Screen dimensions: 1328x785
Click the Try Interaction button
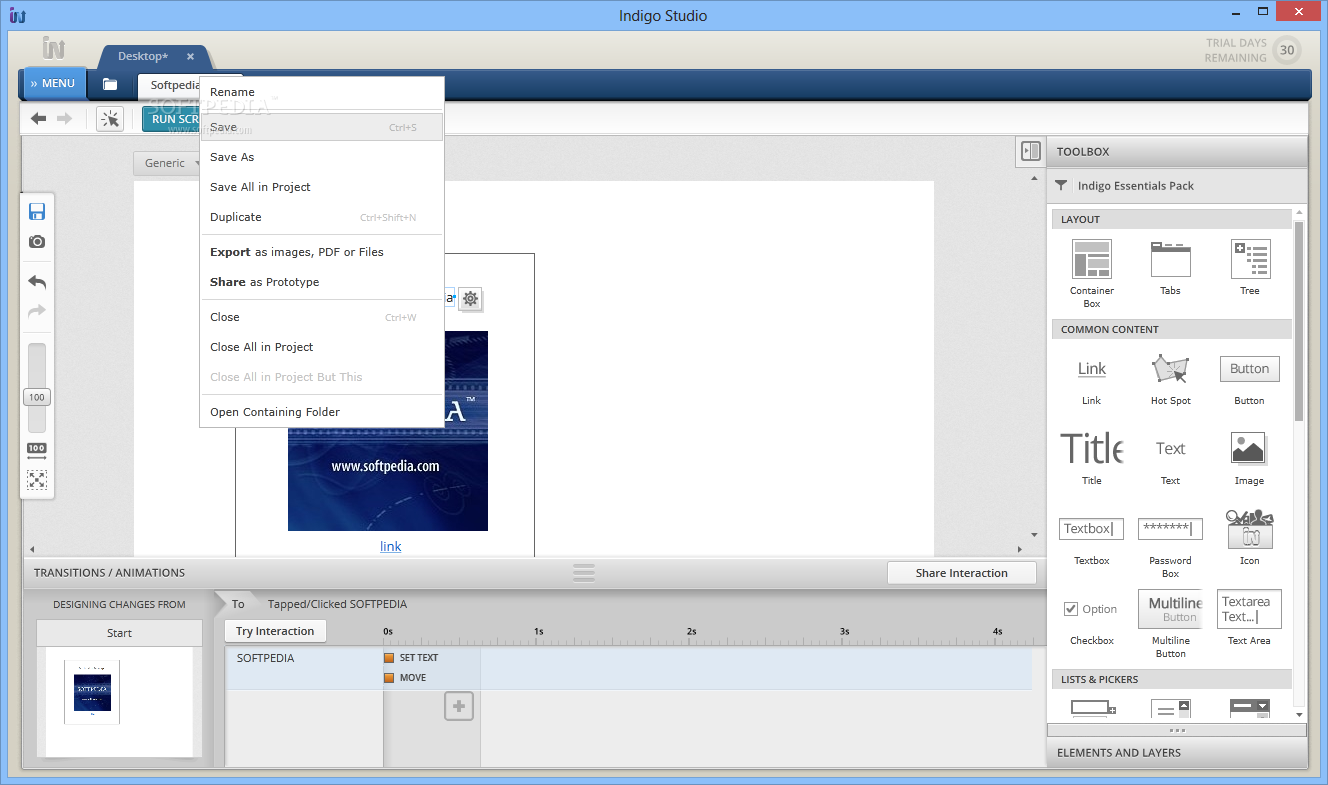tap(275, 631)
